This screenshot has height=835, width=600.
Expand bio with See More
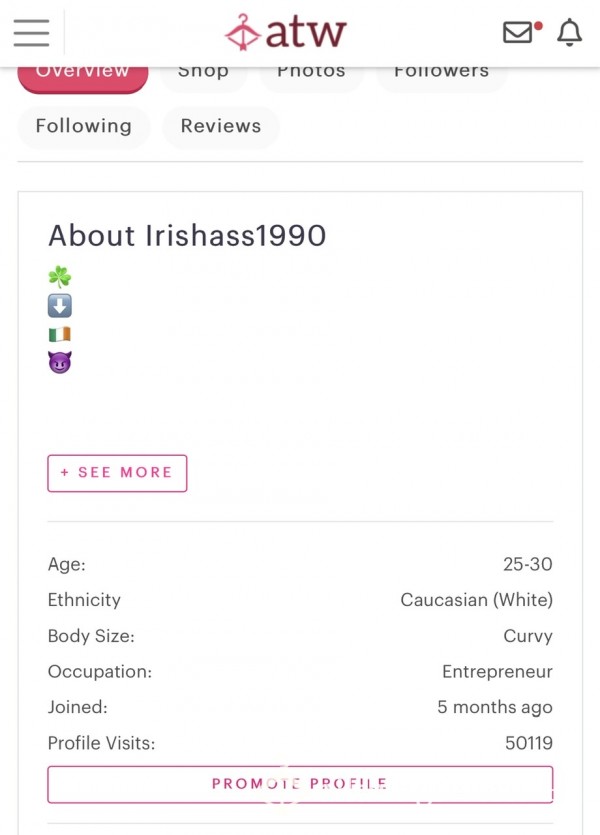pyautogui.click(x=117, y=473)
